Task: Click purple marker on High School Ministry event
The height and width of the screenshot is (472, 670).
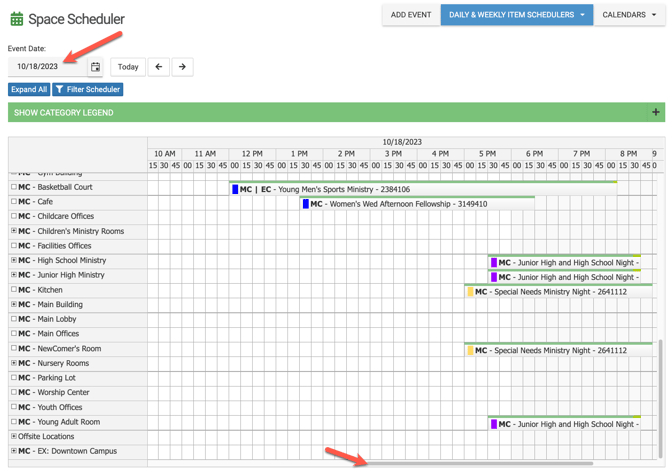Action: (493, 263)
